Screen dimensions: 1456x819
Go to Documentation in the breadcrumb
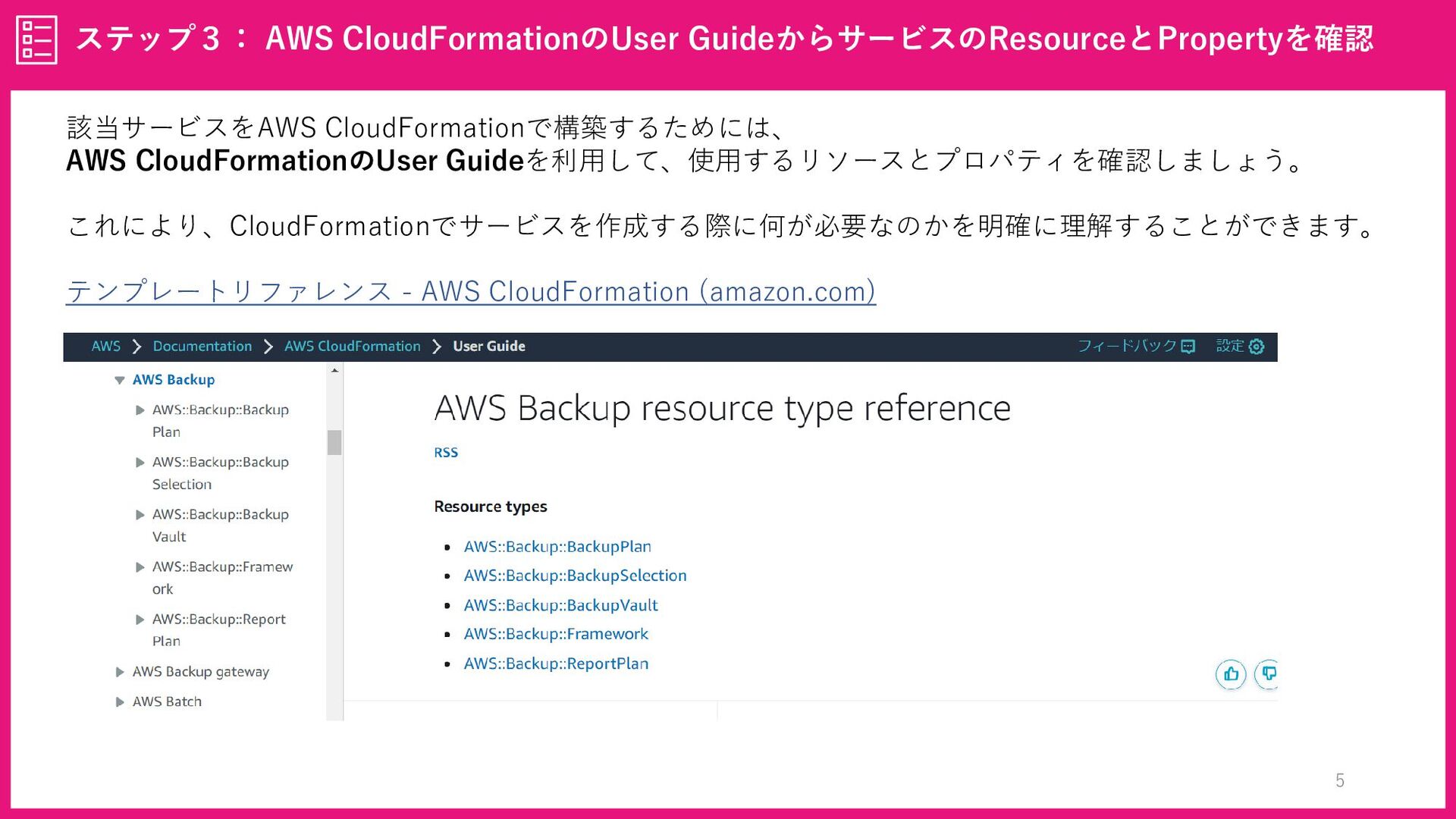click(x=202, y=347)
